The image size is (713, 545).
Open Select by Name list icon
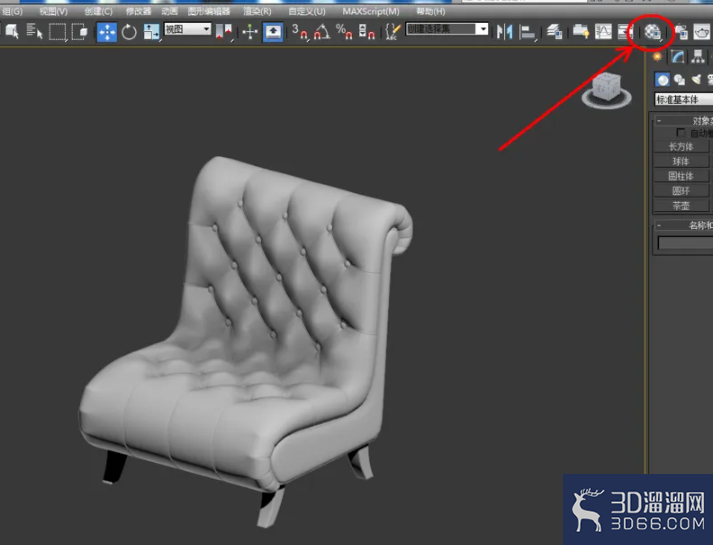tap(34, 31)
